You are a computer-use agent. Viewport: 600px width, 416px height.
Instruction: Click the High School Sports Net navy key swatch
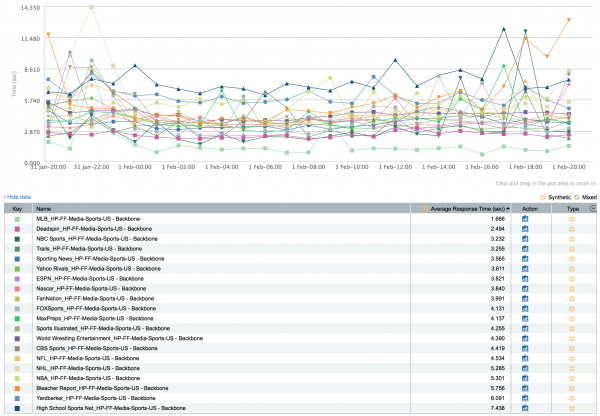coord(17,408)
